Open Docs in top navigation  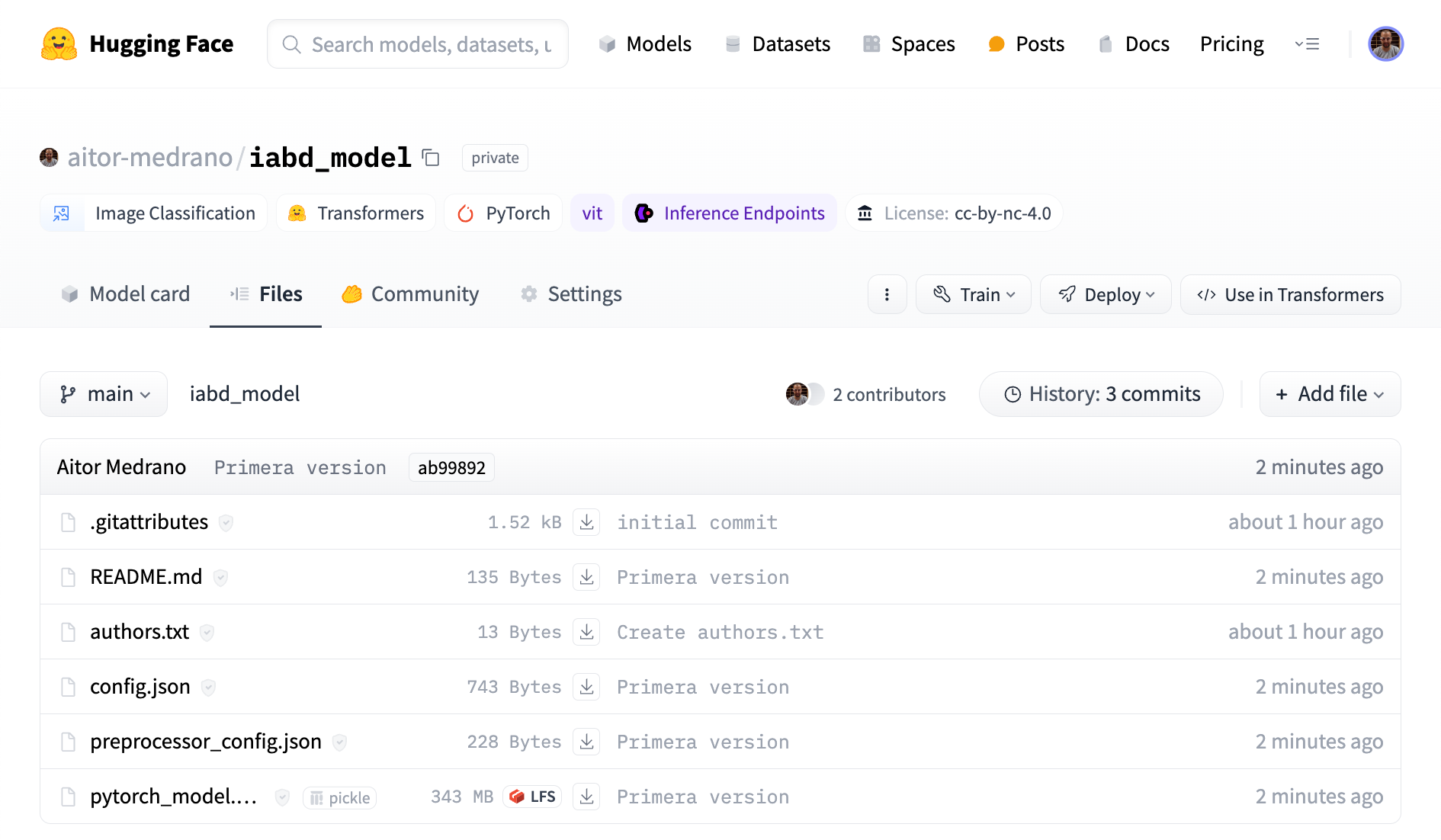click(1134, 44)
